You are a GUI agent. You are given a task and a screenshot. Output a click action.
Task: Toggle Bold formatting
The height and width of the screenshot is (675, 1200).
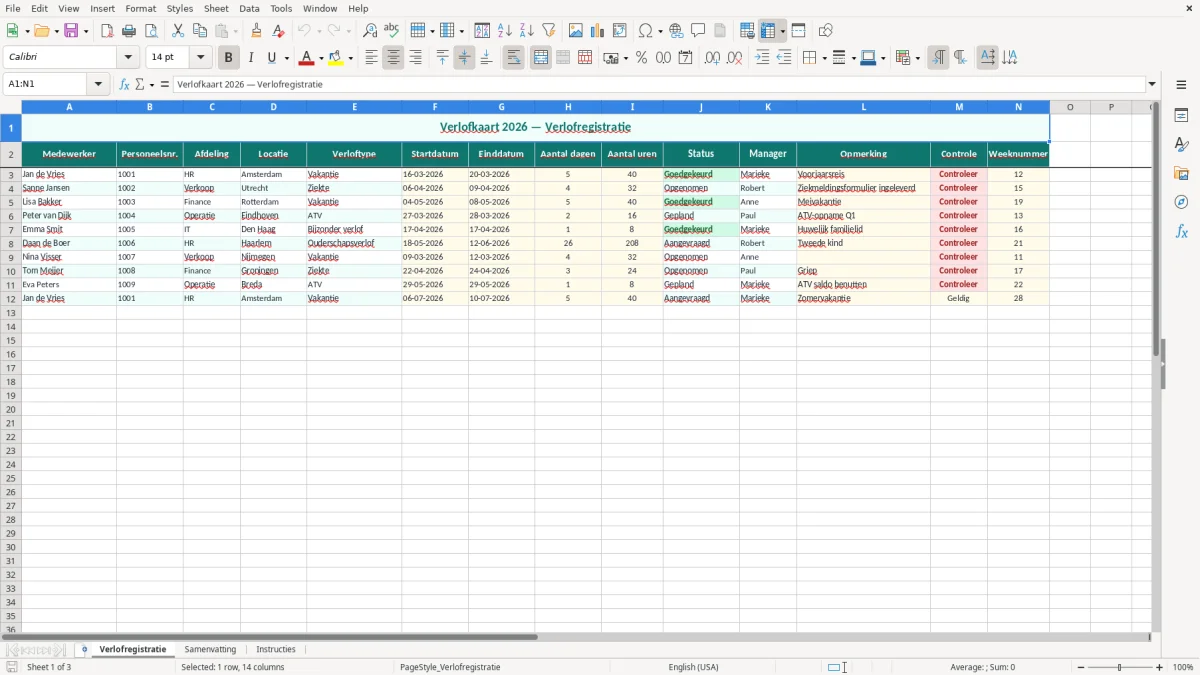pyautogui.click(x=228, y=58)
